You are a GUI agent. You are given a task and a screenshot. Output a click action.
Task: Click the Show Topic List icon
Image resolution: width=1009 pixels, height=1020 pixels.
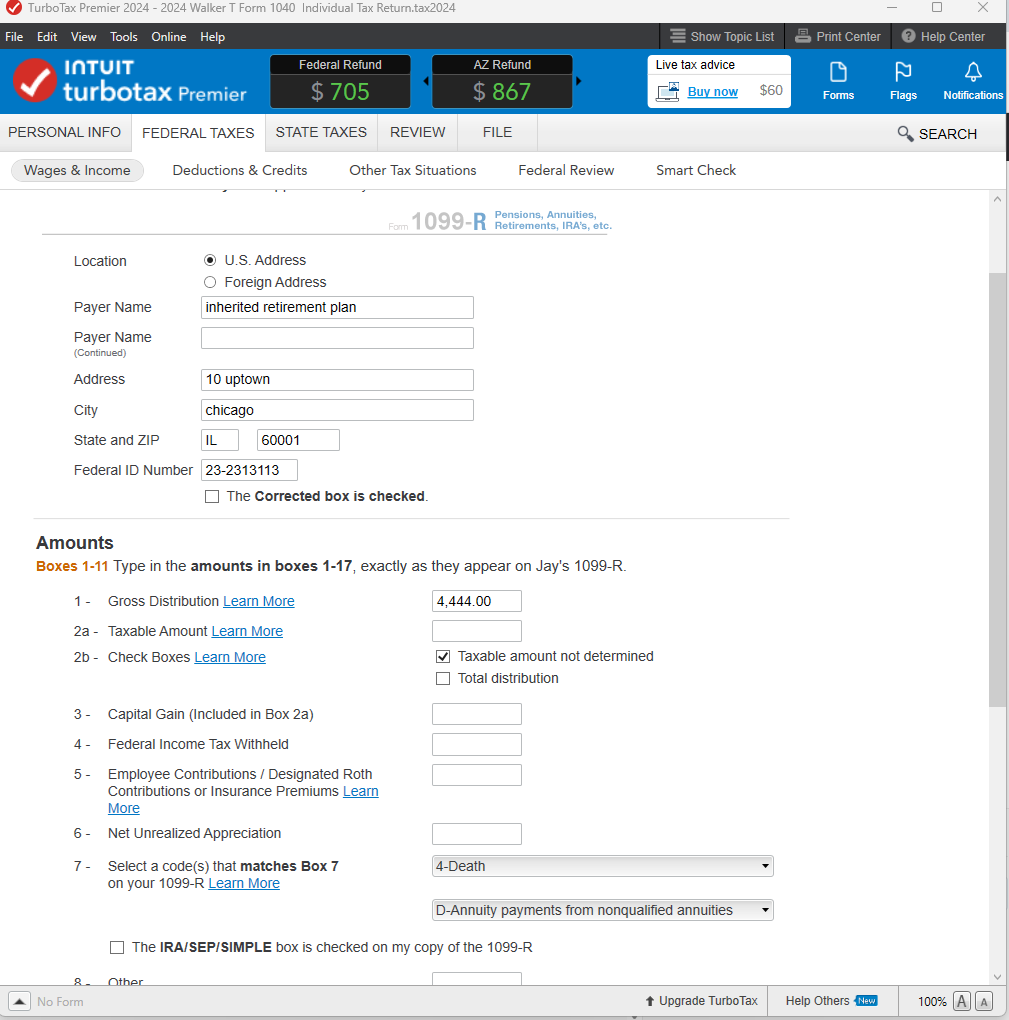pyautogui.click(x=677, y=36)
